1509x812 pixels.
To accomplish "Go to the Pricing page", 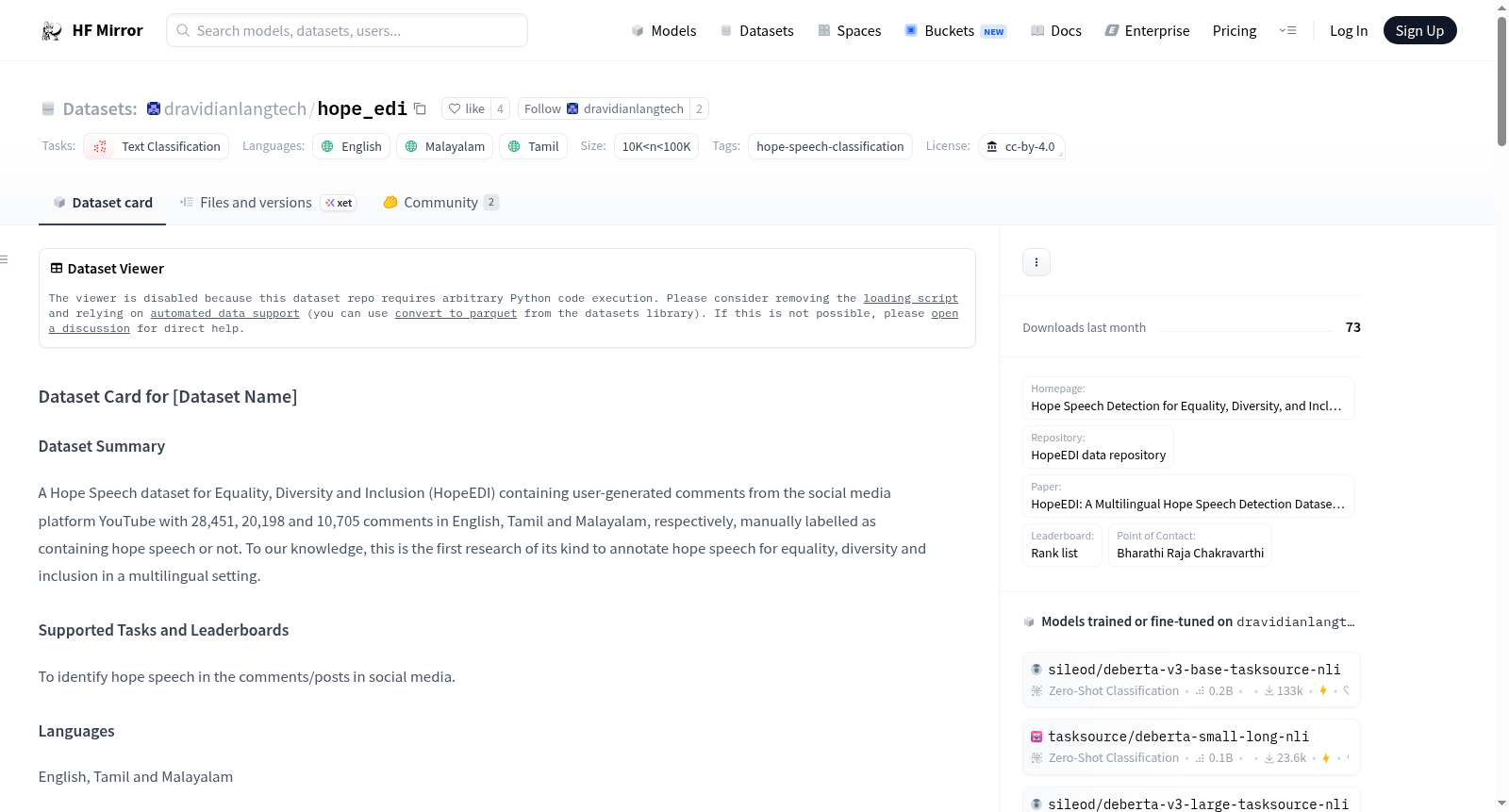I will tap(1235, 31).
